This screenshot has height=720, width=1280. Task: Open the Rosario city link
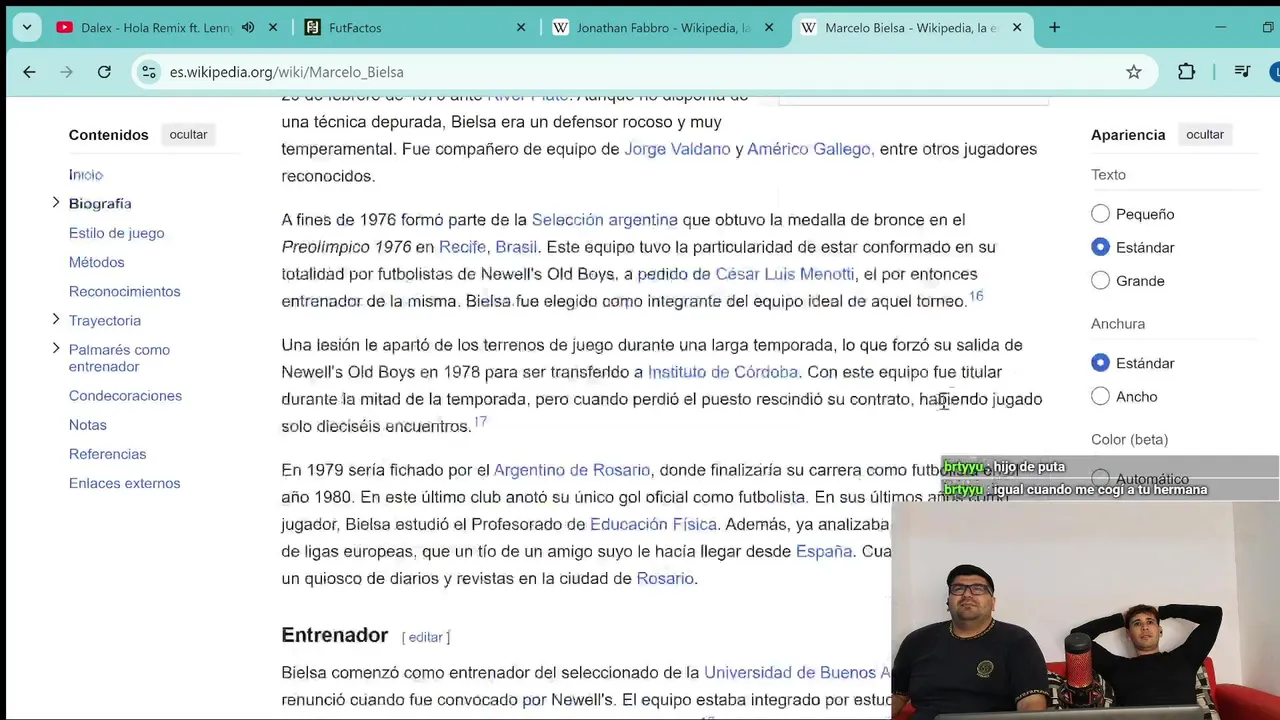(x=665, y=578)
